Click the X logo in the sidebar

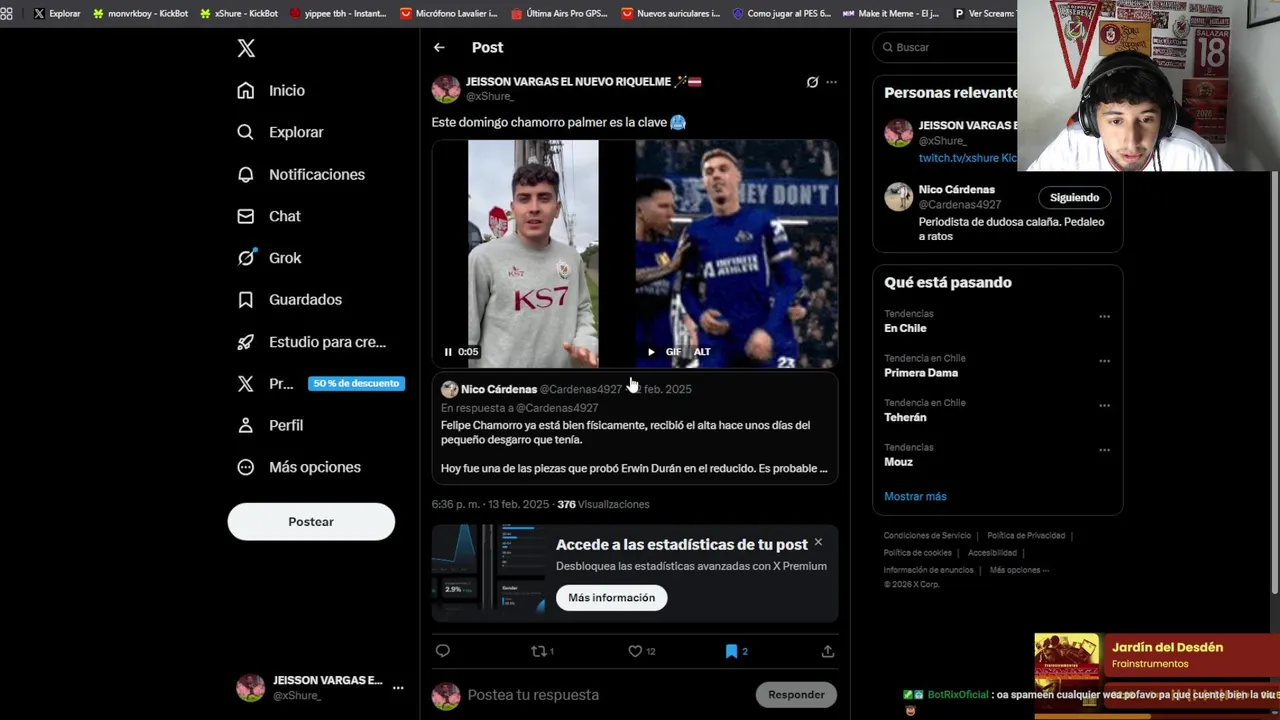[x=246, y=48]
